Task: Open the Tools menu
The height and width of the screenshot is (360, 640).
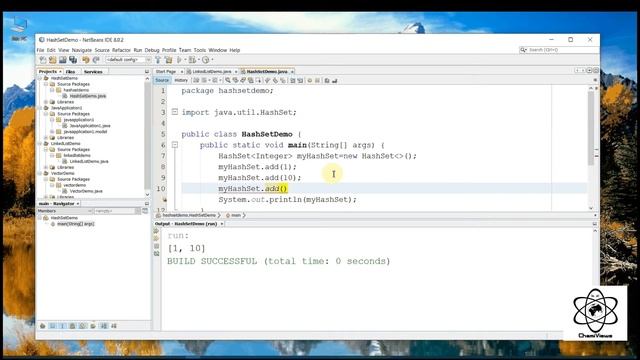Action: (200, 50)
